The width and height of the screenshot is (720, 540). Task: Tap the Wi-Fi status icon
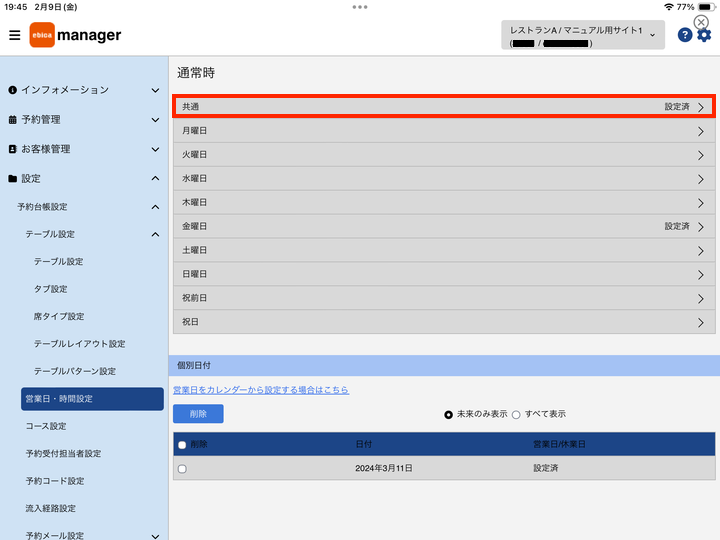pos(669,7)
